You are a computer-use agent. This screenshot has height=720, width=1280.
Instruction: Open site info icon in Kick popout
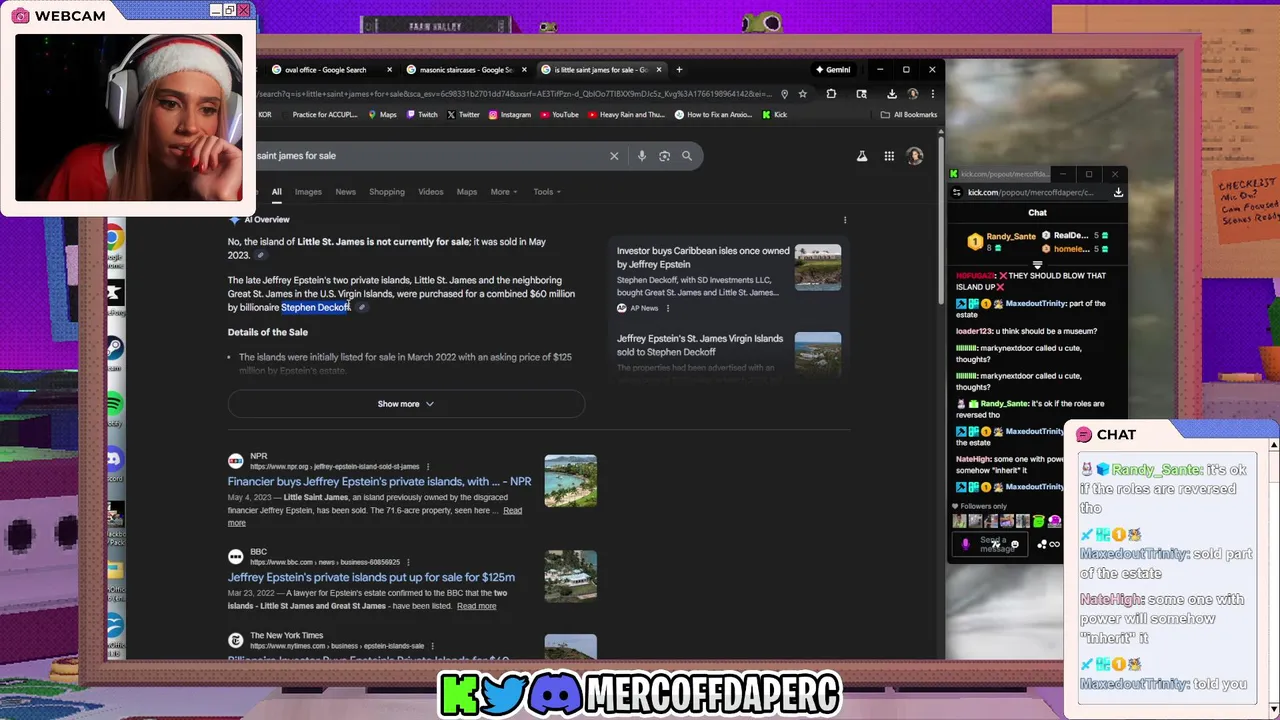click(x=957, y=192)
